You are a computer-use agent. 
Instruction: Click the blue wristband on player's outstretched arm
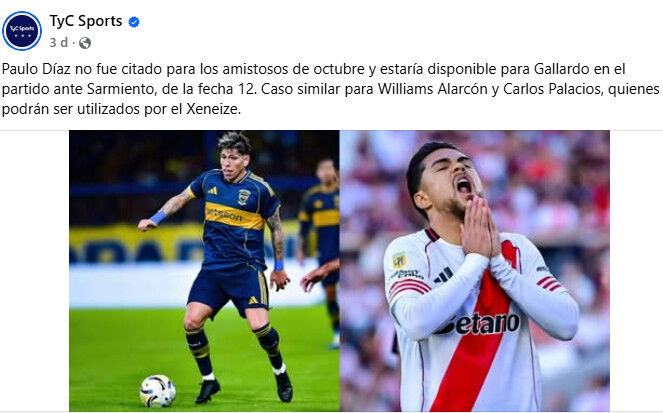tap(158, 217)
